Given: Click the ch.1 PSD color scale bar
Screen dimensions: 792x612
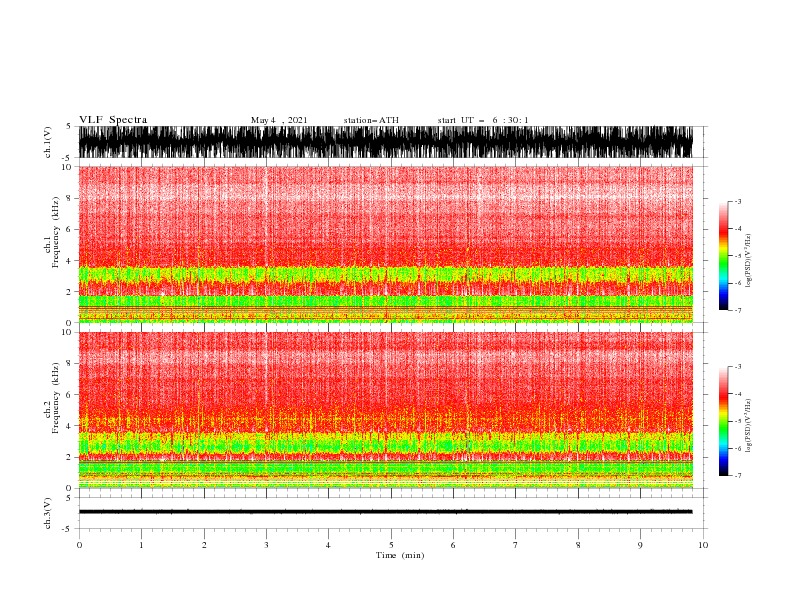Looking at the screenshot, I should [723, 256].
